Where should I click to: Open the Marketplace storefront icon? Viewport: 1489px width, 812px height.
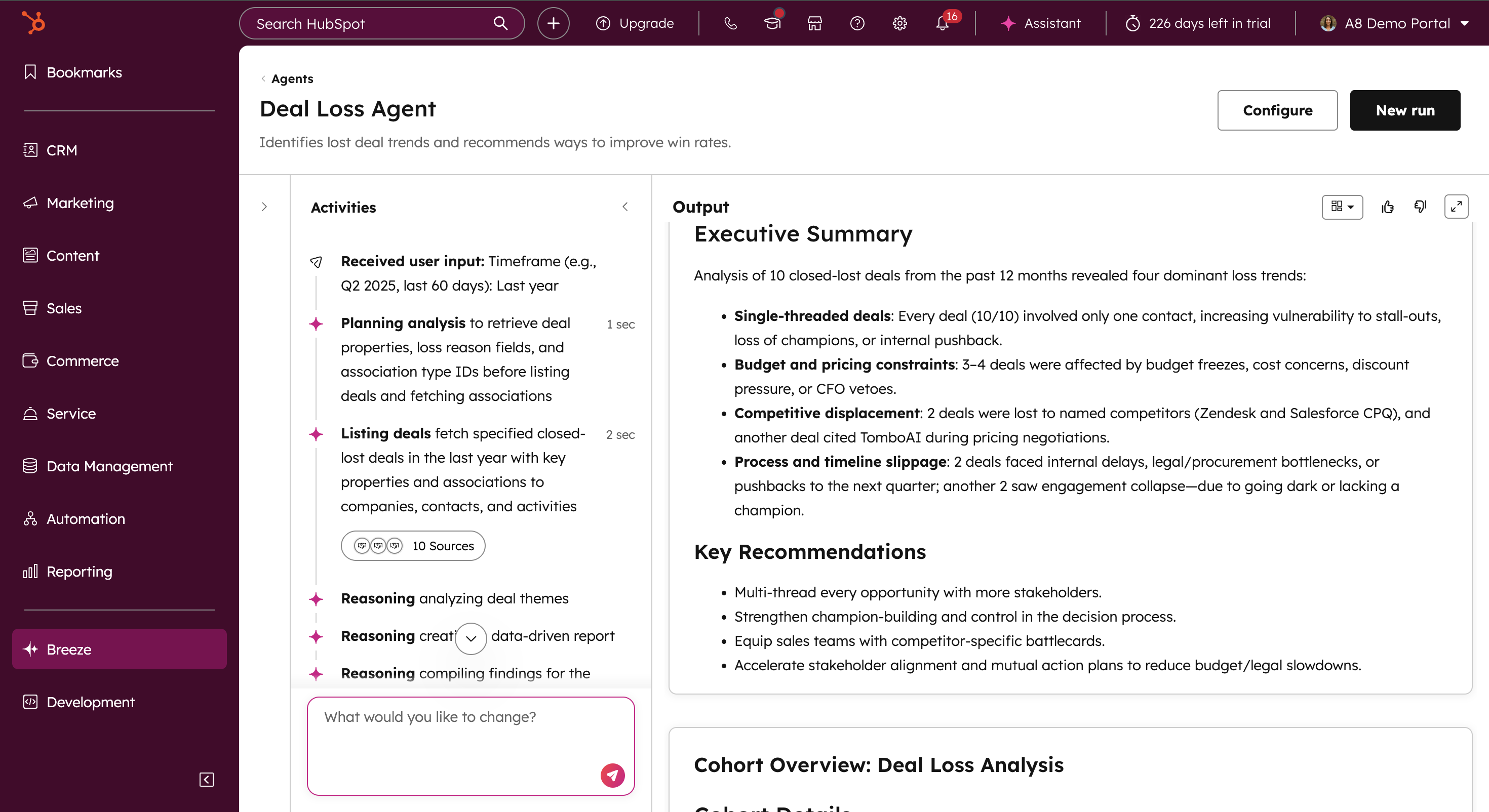(x=814, y=23)
